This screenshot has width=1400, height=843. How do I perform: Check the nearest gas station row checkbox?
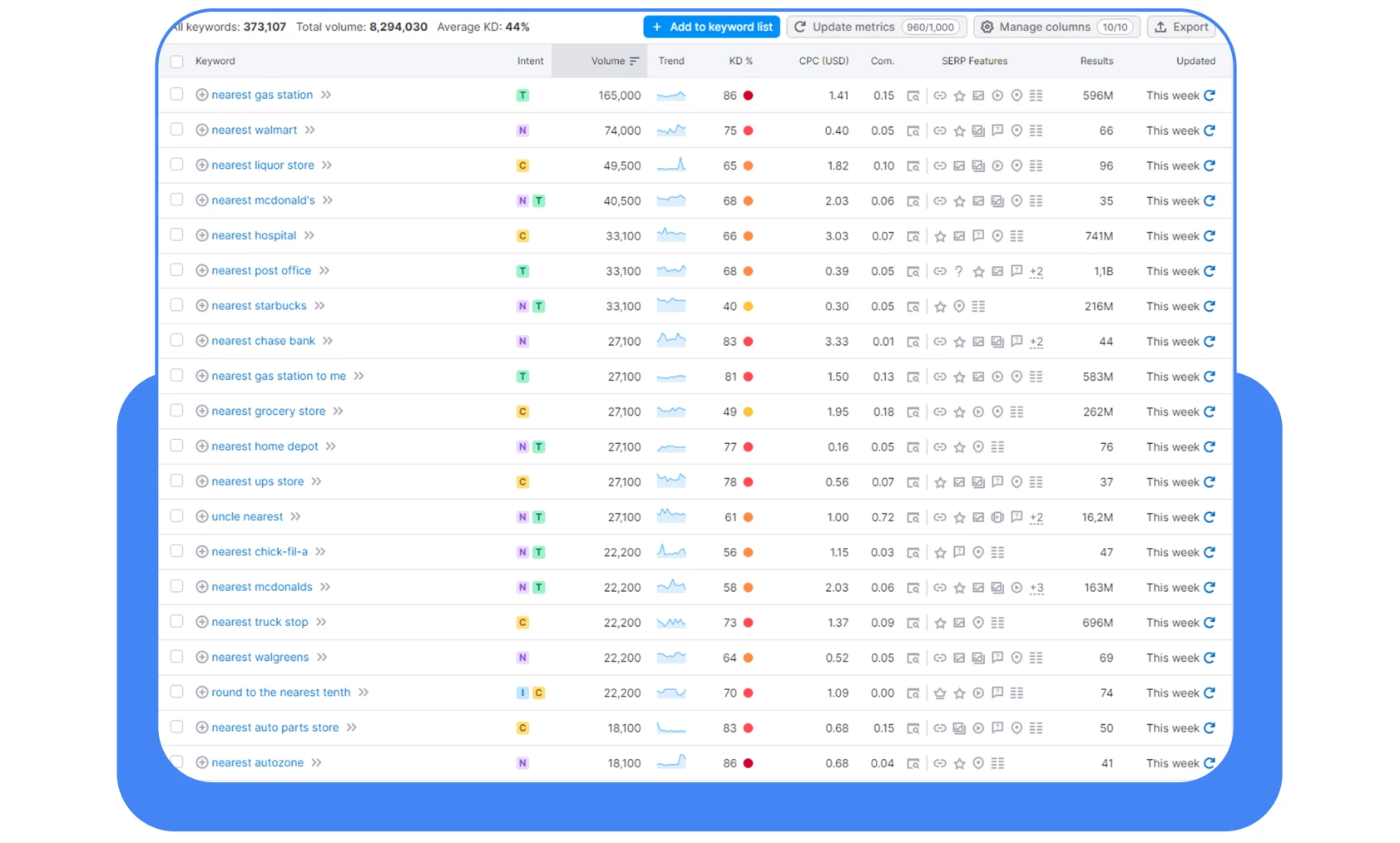coord(176,94)
